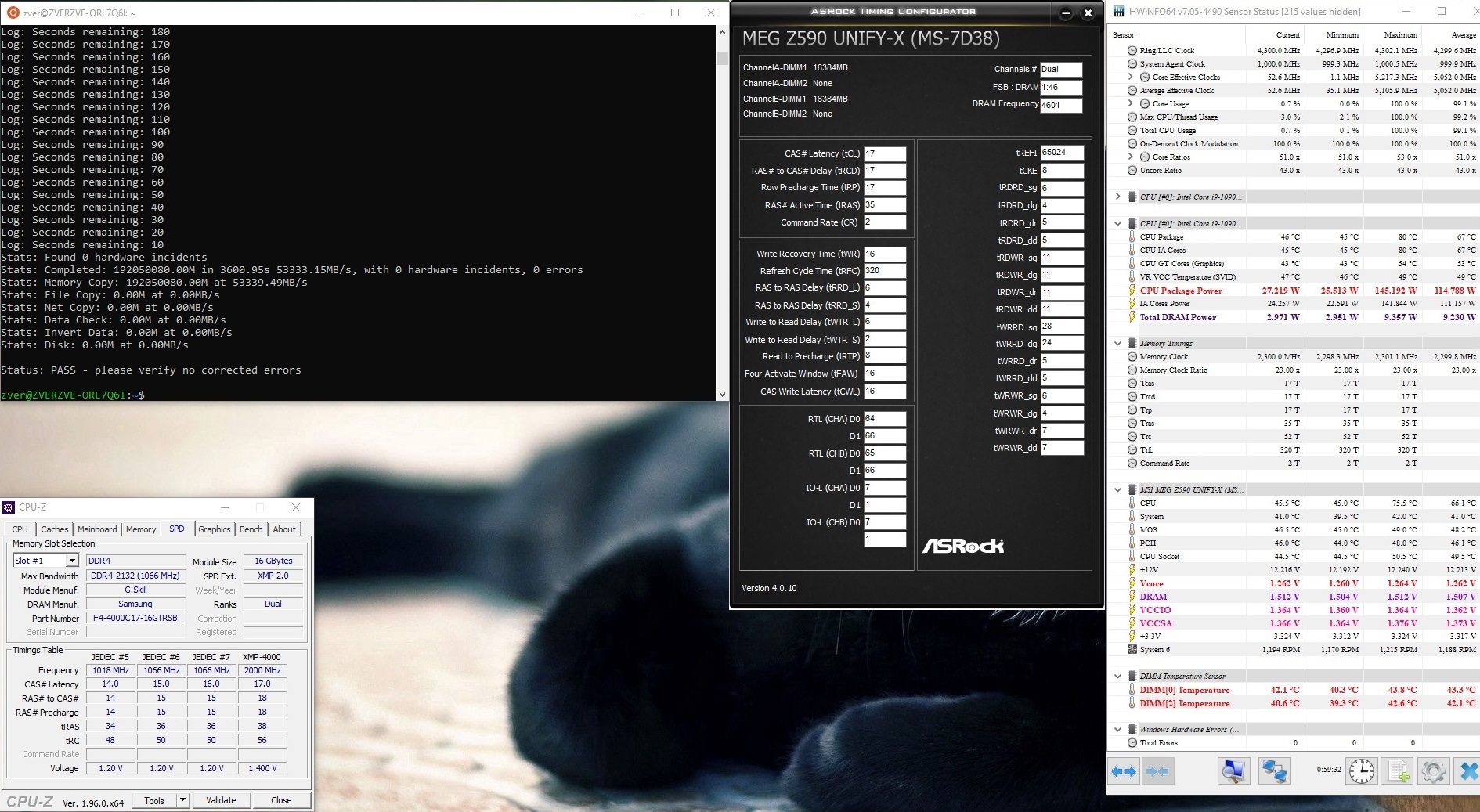This screenshot has width=1480, height=812.
Task: Click the CPU-Z title bar app icon
Action: pyautogui.click(x=9, y=507)
